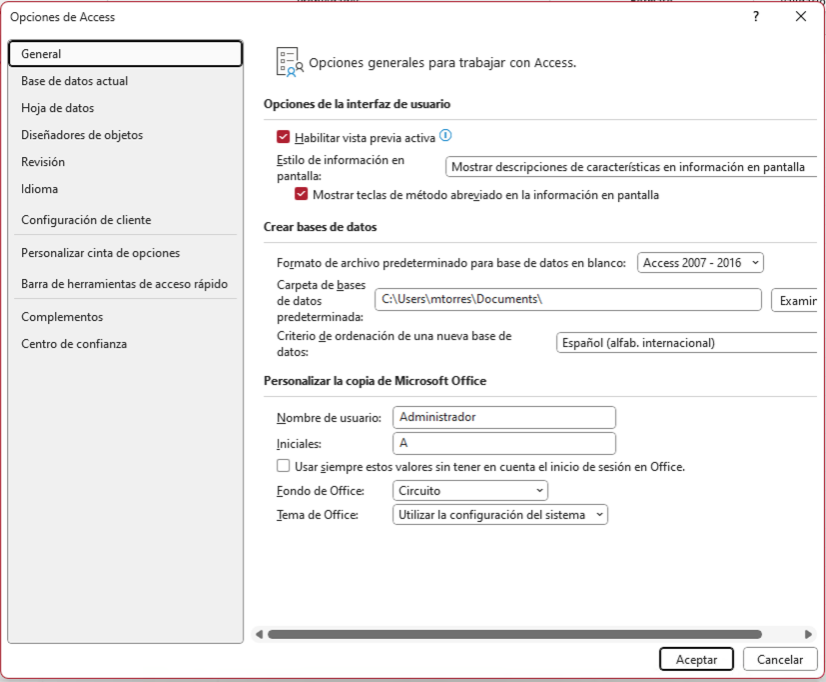The width and height of the screenshot is (826, 682).
Task: Toggle Habilitar vista previa activa checkbox
Action: pyautogui.click(x=284, y=137)
